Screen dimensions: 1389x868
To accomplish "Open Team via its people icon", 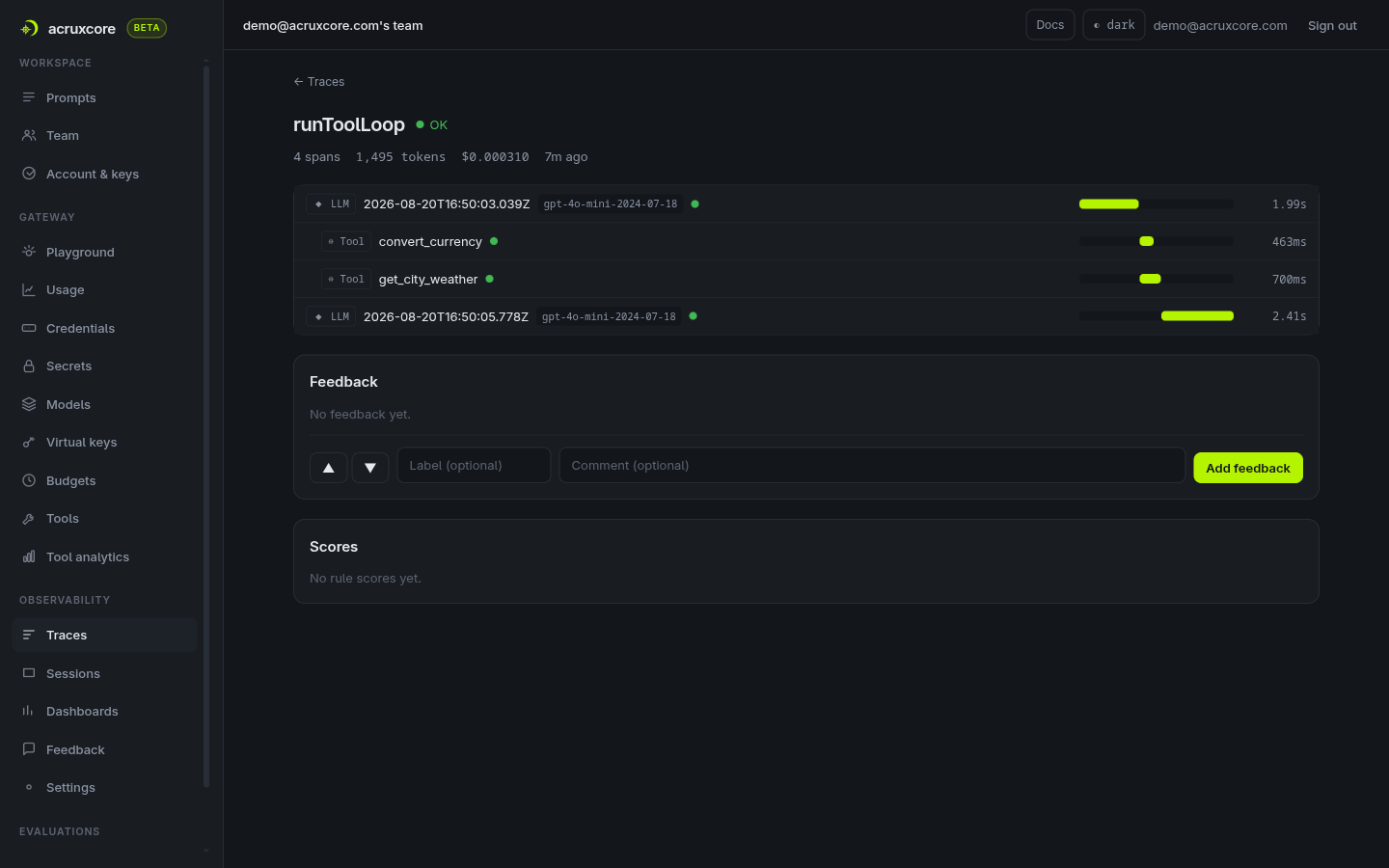I will point(29,136).
